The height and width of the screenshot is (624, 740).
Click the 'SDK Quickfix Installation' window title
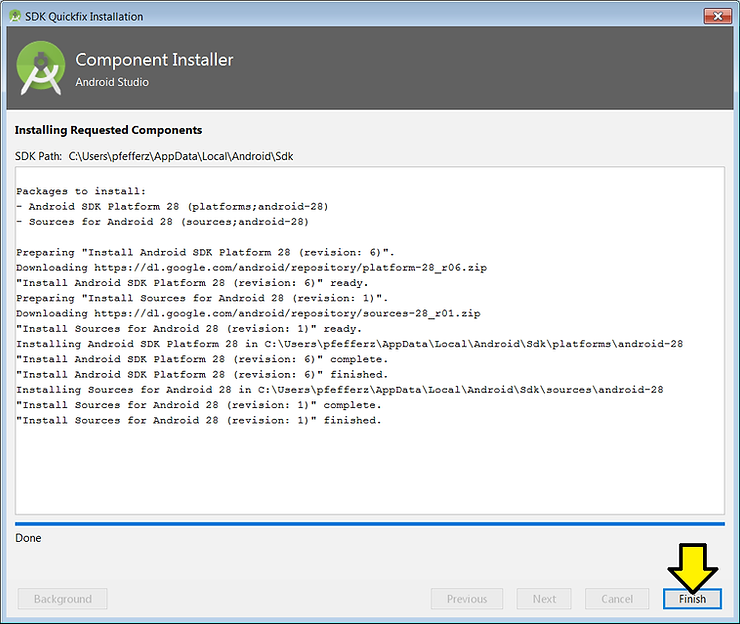pos(84,17)
